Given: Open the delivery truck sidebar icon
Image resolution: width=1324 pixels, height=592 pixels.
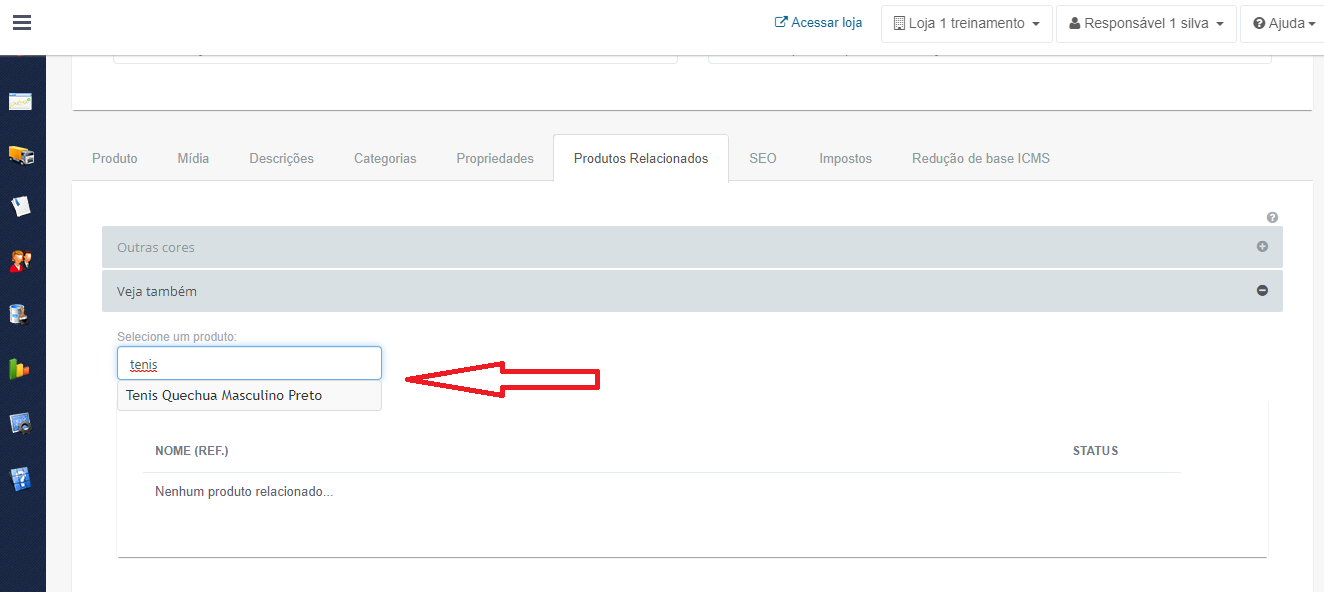Looking at the screenshot, I should [21, 154].
